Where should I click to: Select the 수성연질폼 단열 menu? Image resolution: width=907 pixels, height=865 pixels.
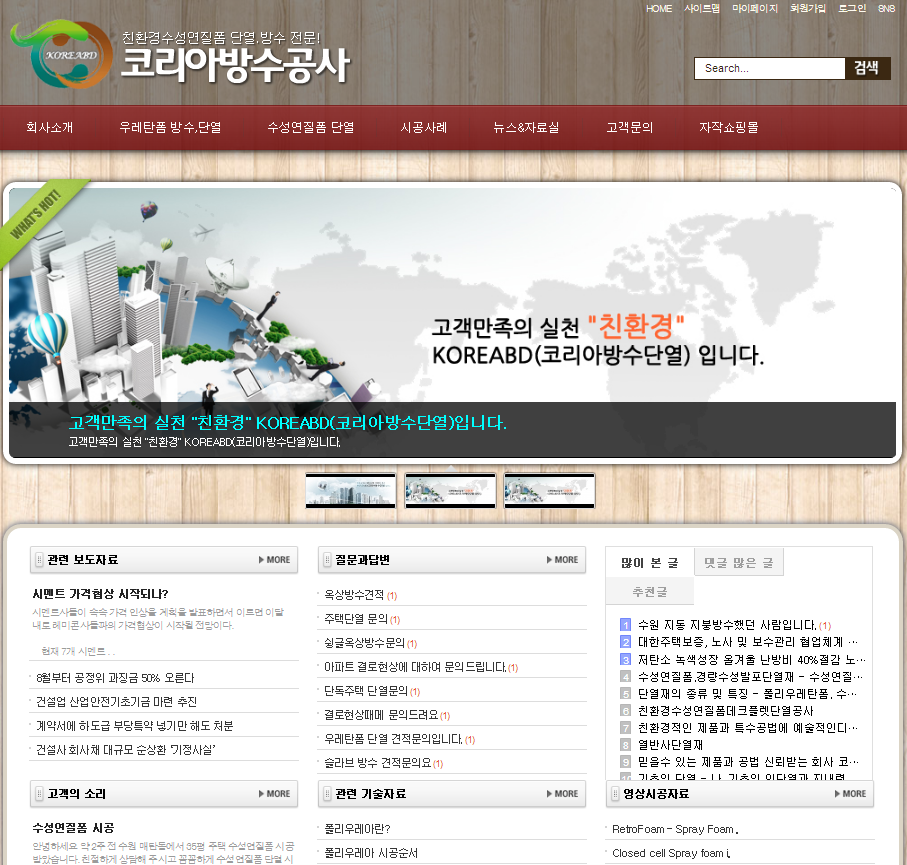point(311,127)
